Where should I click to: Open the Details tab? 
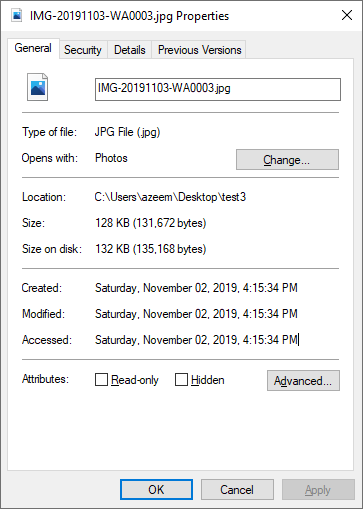130,50
